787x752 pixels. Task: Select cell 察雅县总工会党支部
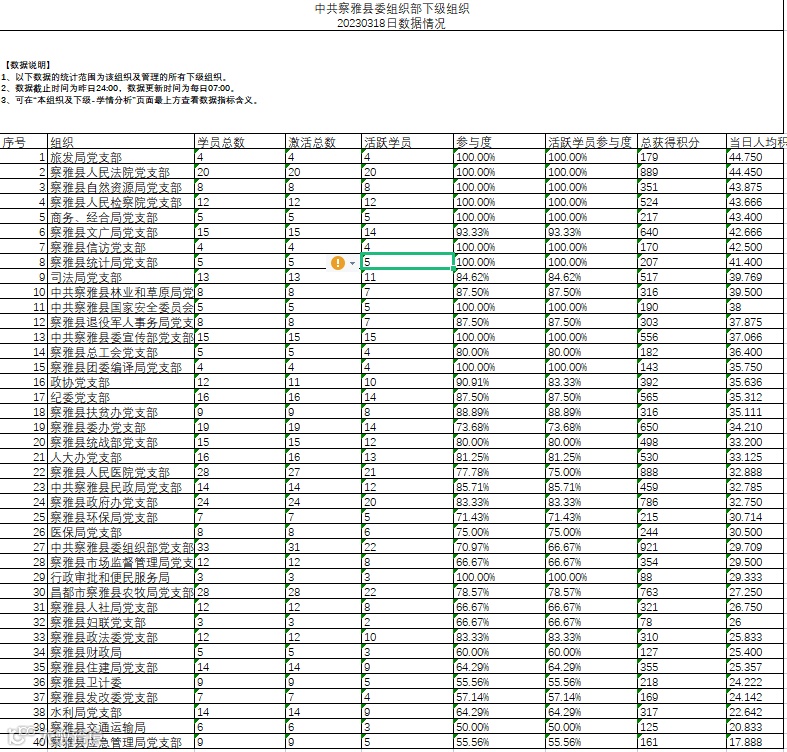[121, 352]
